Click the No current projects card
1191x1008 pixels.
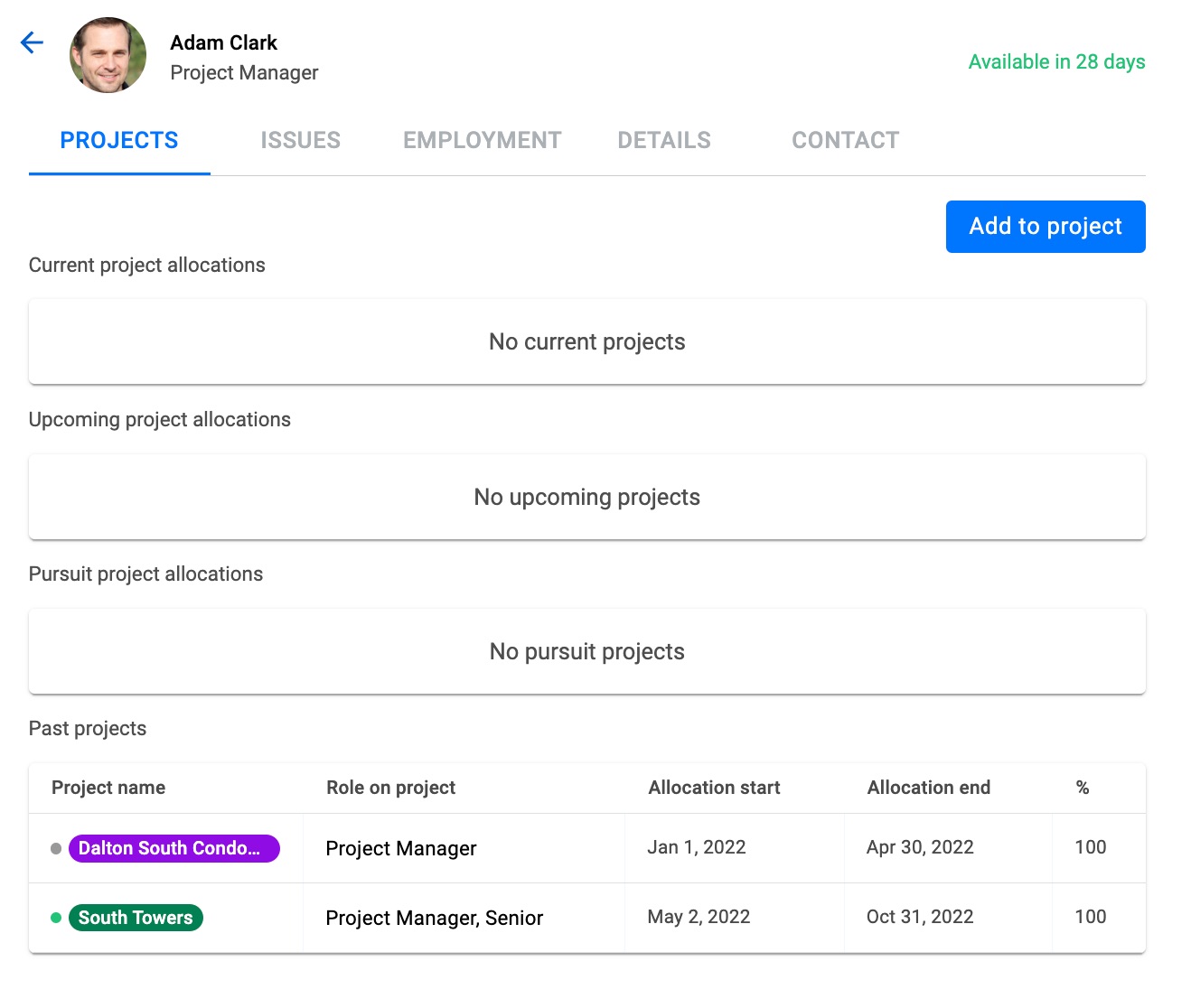tap(587, 342)
